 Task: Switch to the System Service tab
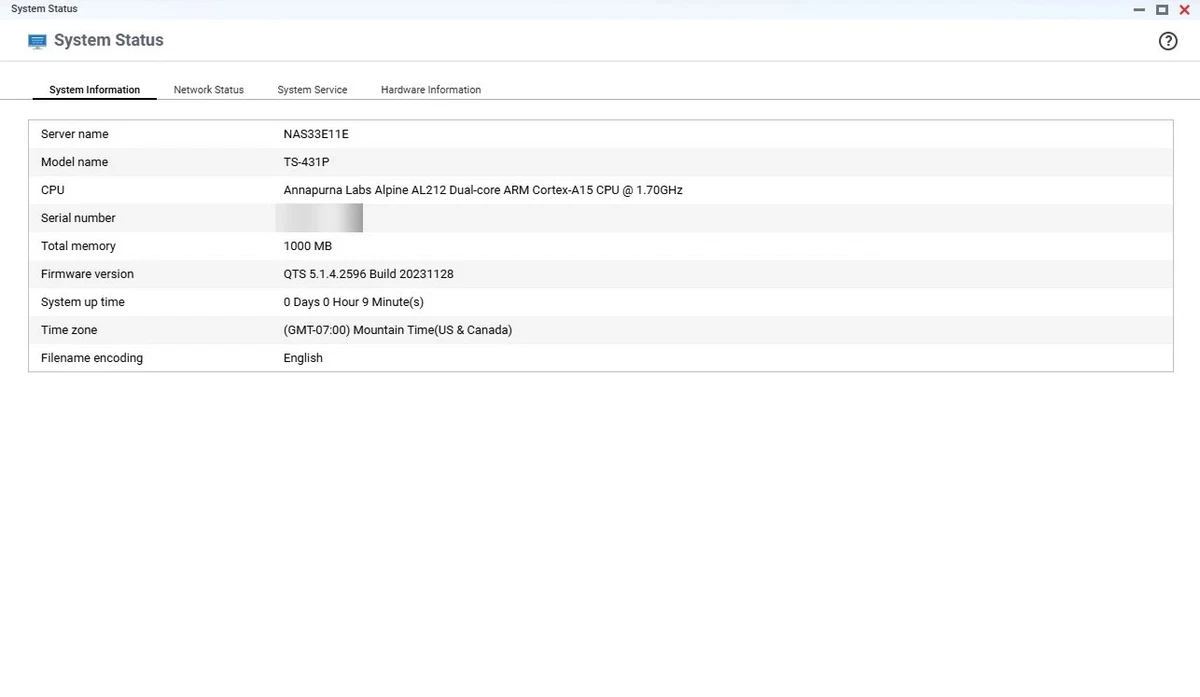(312, 90)
